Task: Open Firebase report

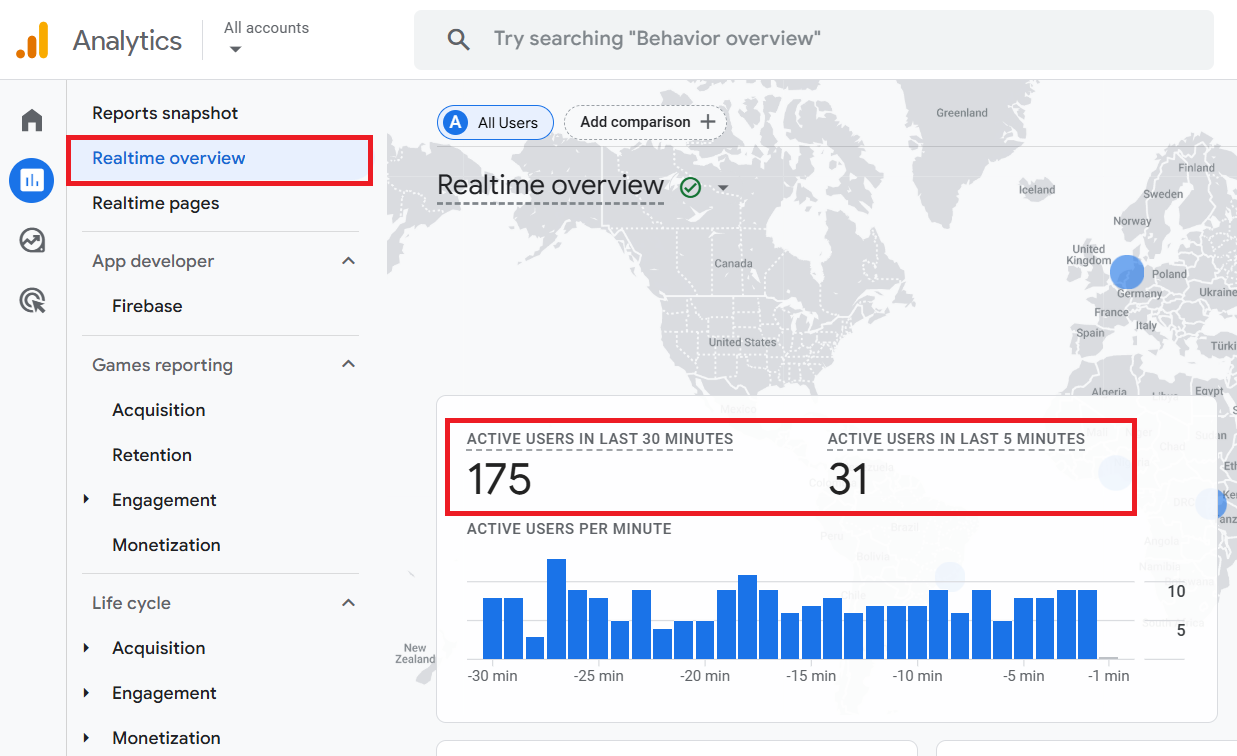Action: (x=147, y=306)
